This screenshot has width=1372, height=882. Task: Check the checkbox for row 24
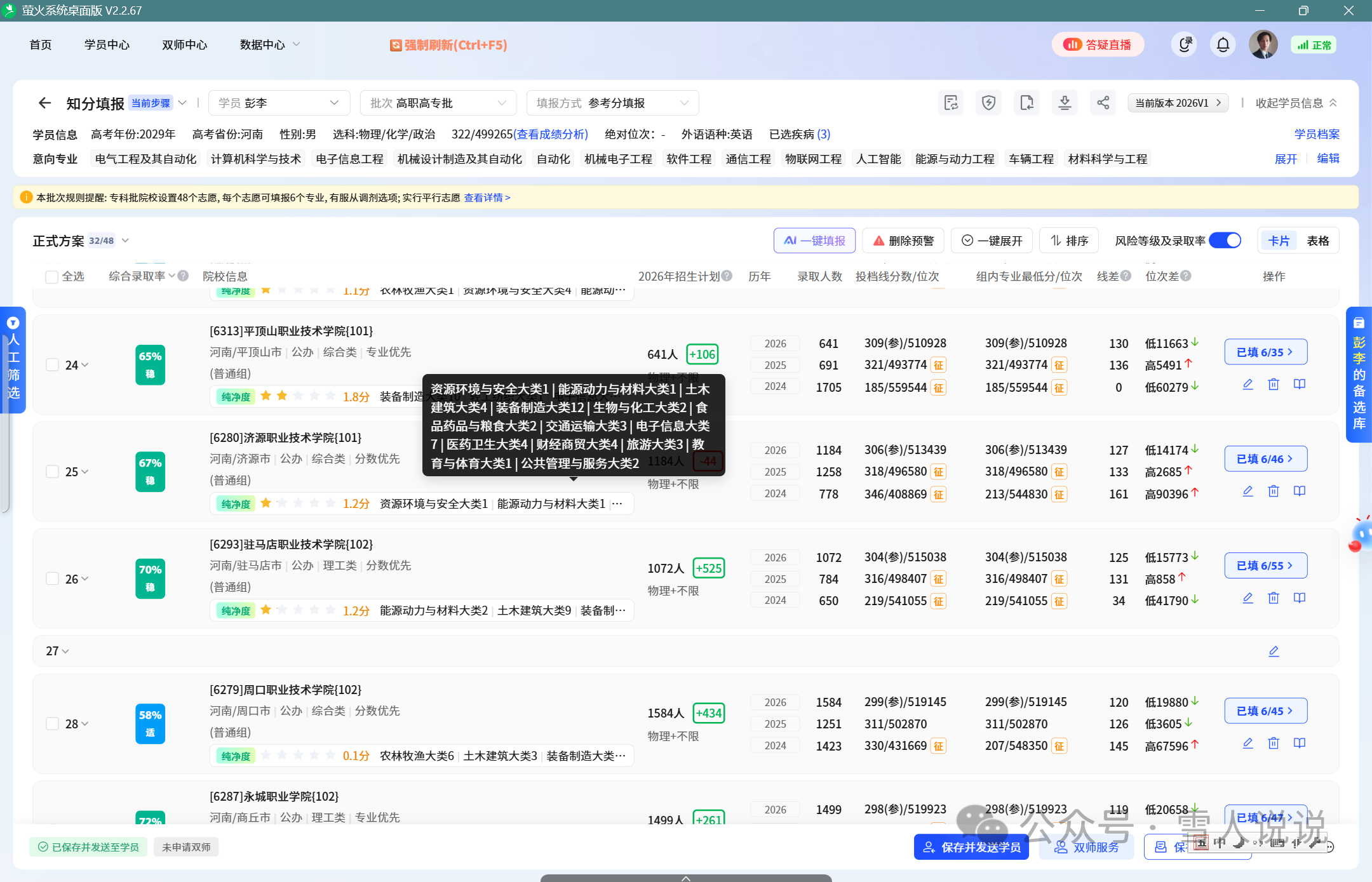(x=52, y=365)
